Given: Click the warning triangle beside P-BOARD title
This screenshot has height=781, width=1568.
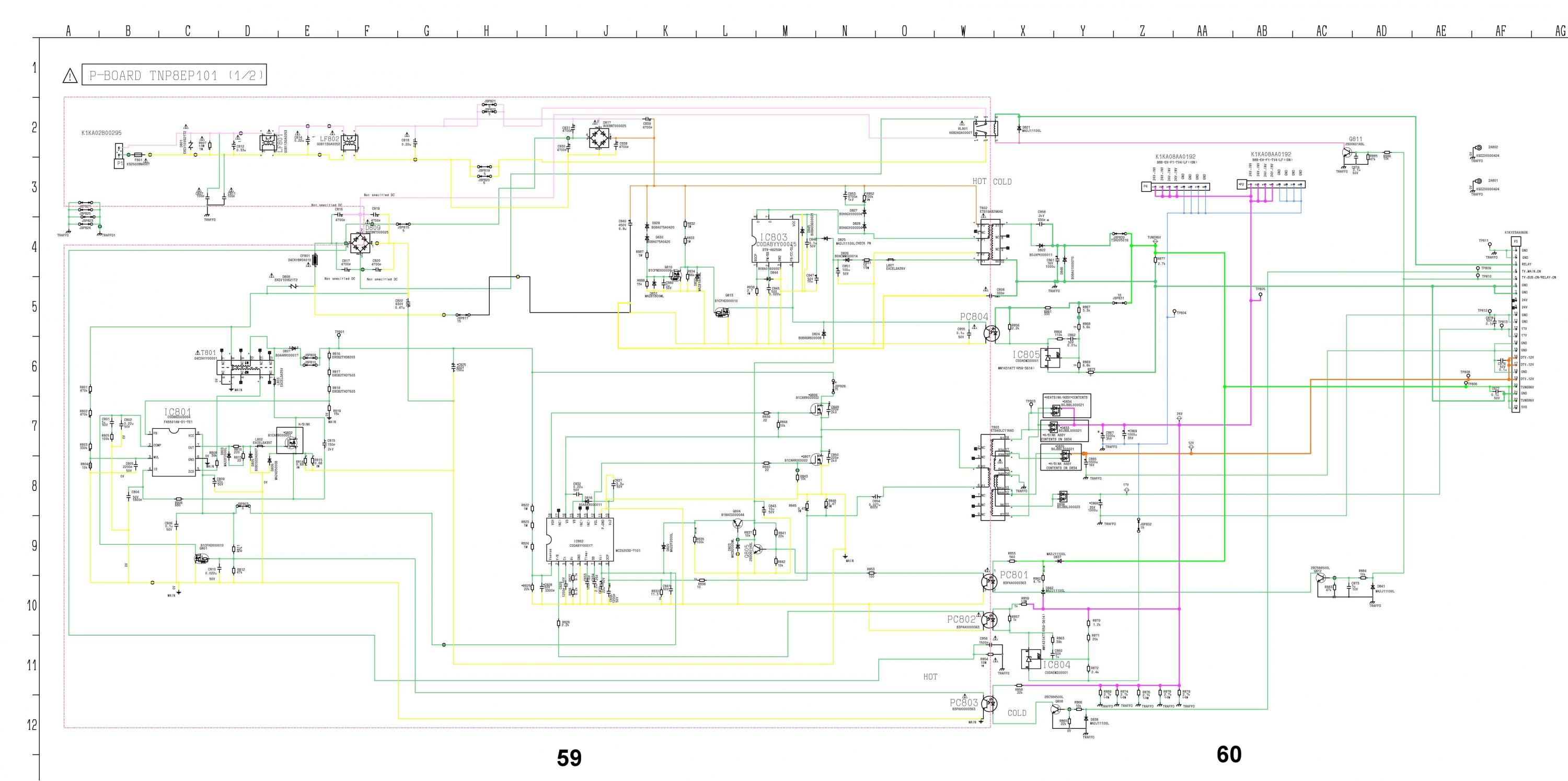Looking at the screenshot, I should [x=70, y=76].
